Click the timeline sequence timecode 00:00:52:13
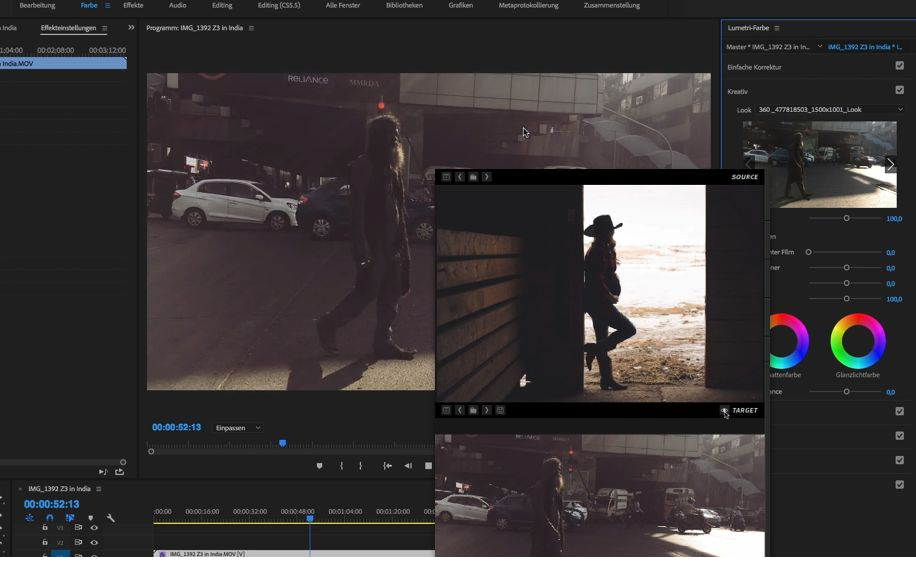 51,504
